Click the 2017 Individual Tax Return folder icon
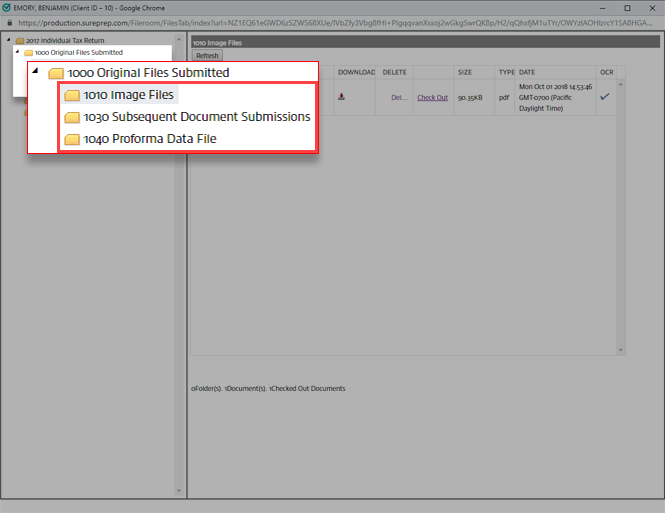Viewport: 665px width, 513px height. point(20,40)
